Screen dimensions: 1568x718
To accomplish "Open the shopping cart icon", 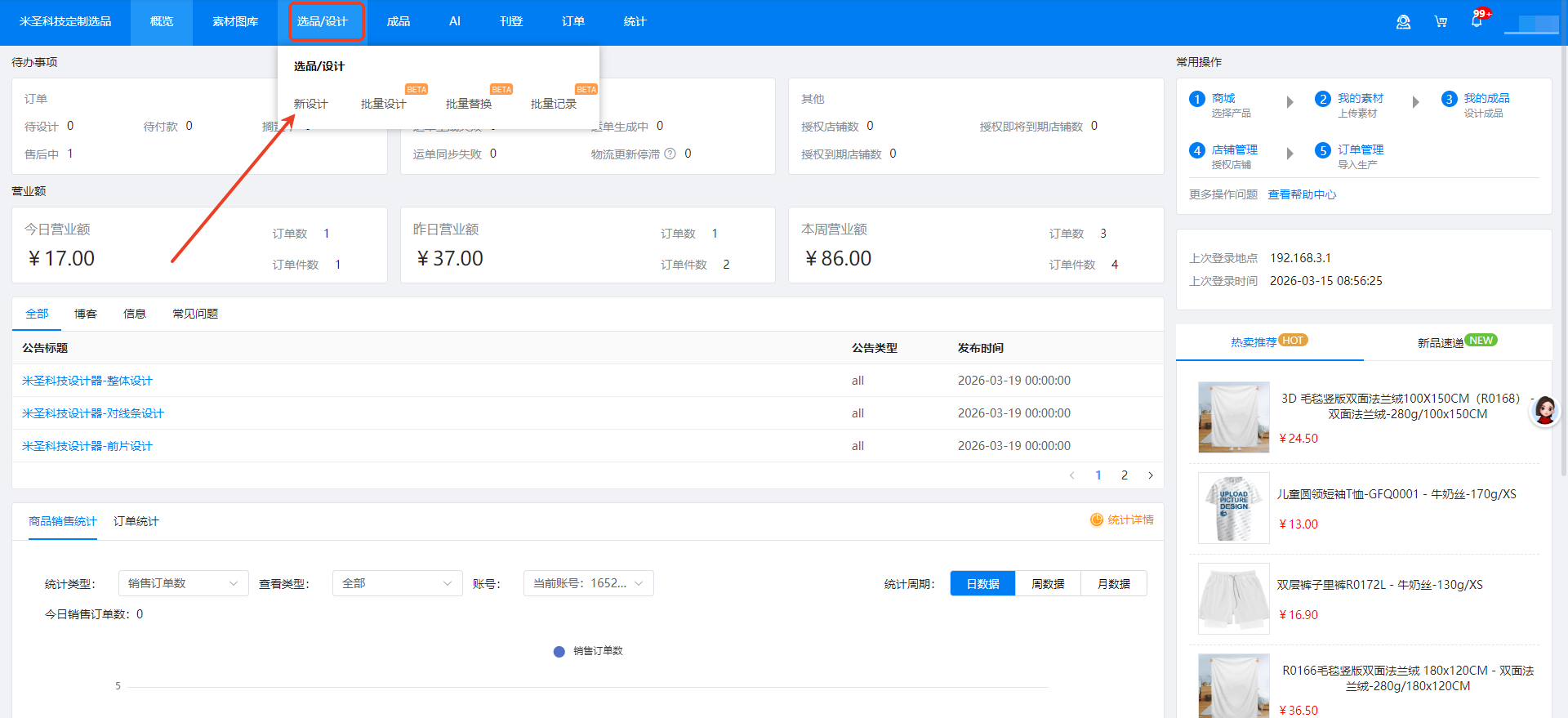I will pos(1441,22).
